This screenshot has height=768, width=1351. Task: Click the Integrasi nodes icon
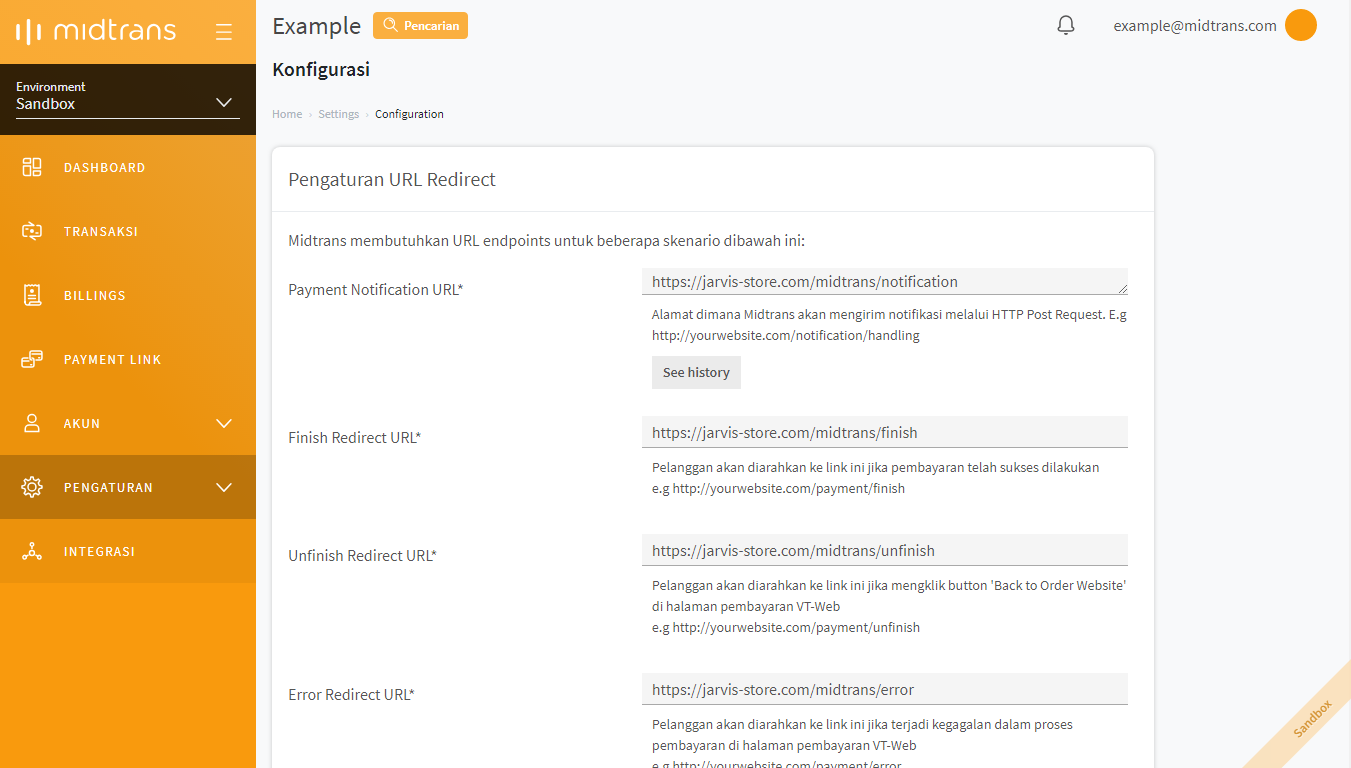tap(32, 551)
